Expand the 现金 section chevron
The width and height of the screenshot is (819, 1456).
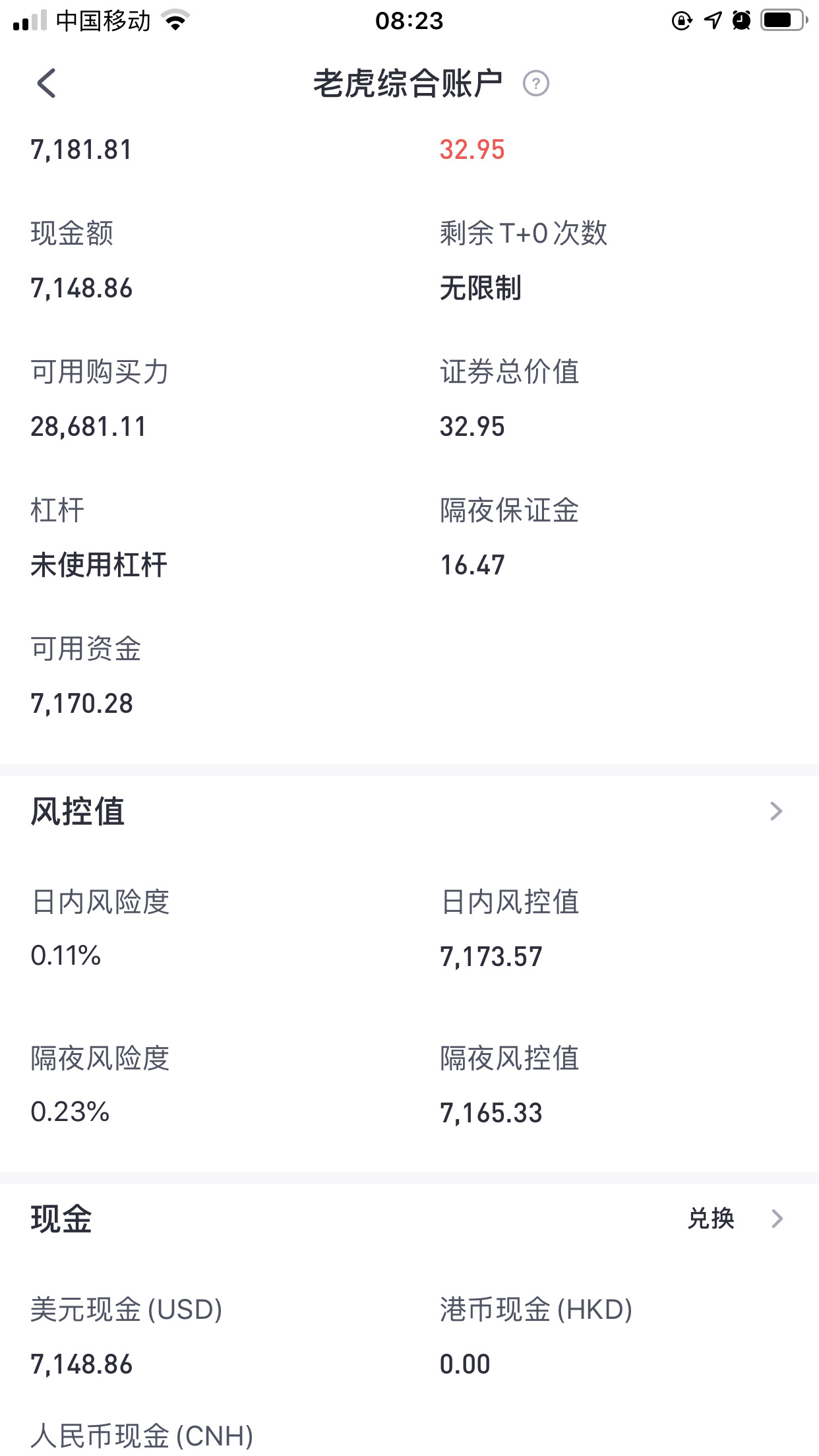coord(777,1219)
